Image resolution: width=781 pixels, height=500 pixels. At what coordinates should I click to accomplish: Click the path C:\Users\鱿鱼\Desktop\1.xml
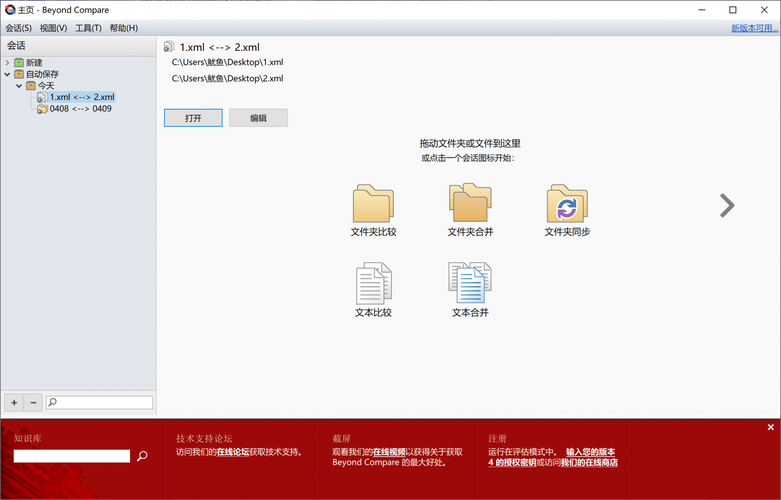[x=228, y=62]
